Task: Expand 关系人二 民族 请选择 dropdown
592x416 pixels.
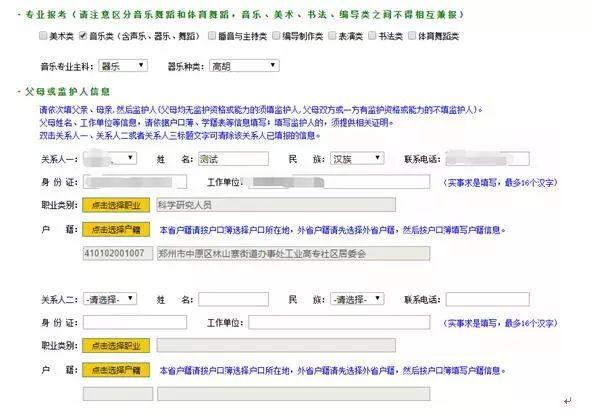Action: coord(357,299)
